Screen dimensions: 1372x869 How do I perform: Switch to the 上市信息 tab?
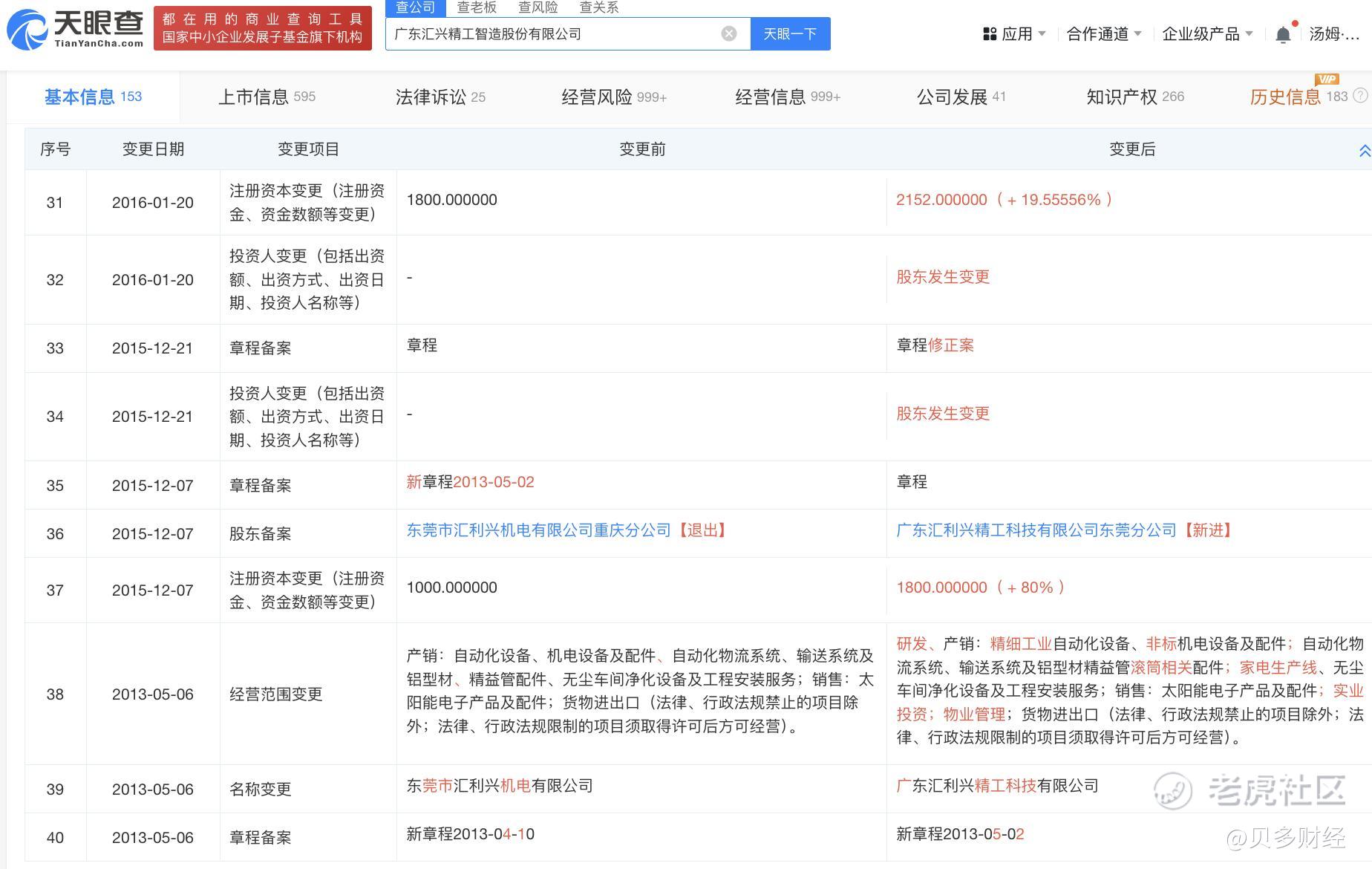click(267, 97)
